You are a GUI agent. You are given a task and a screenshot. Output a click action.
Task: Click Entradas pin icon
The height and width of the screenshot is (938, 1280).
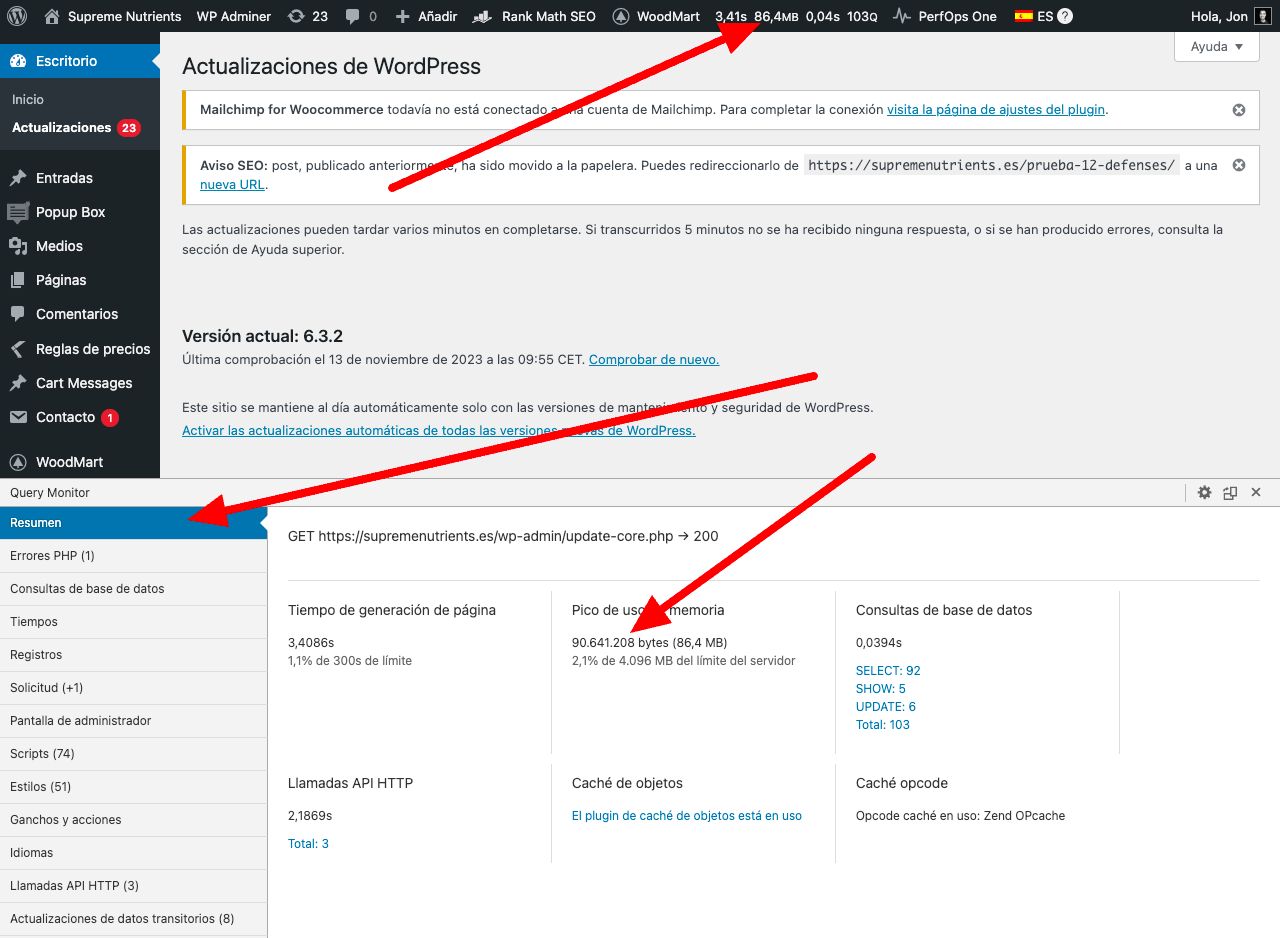click(18, 178)
